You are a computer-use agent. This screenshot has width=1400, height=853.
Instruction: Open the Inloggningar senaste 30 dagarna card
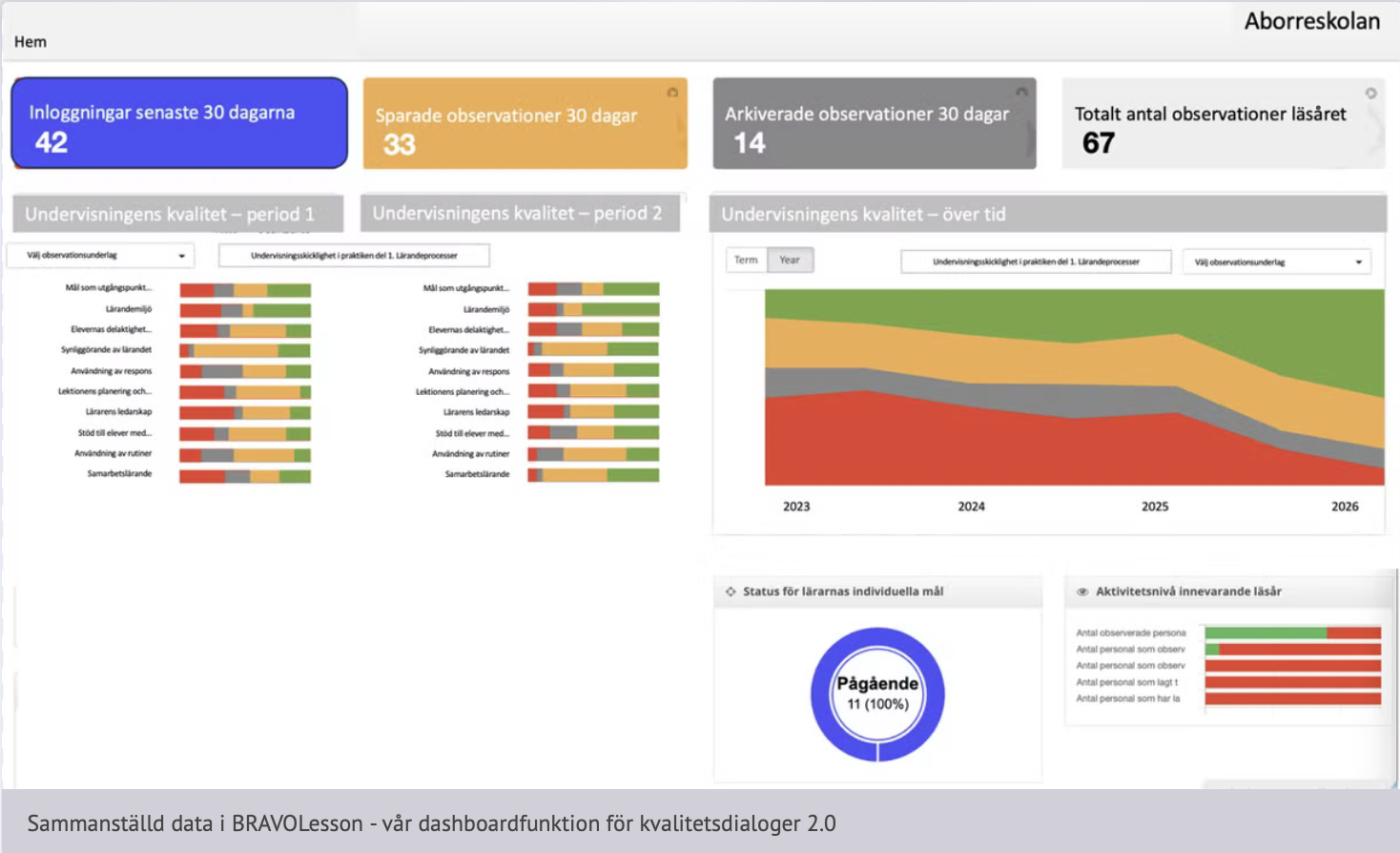pyautogui.click(x=179, y=124)
